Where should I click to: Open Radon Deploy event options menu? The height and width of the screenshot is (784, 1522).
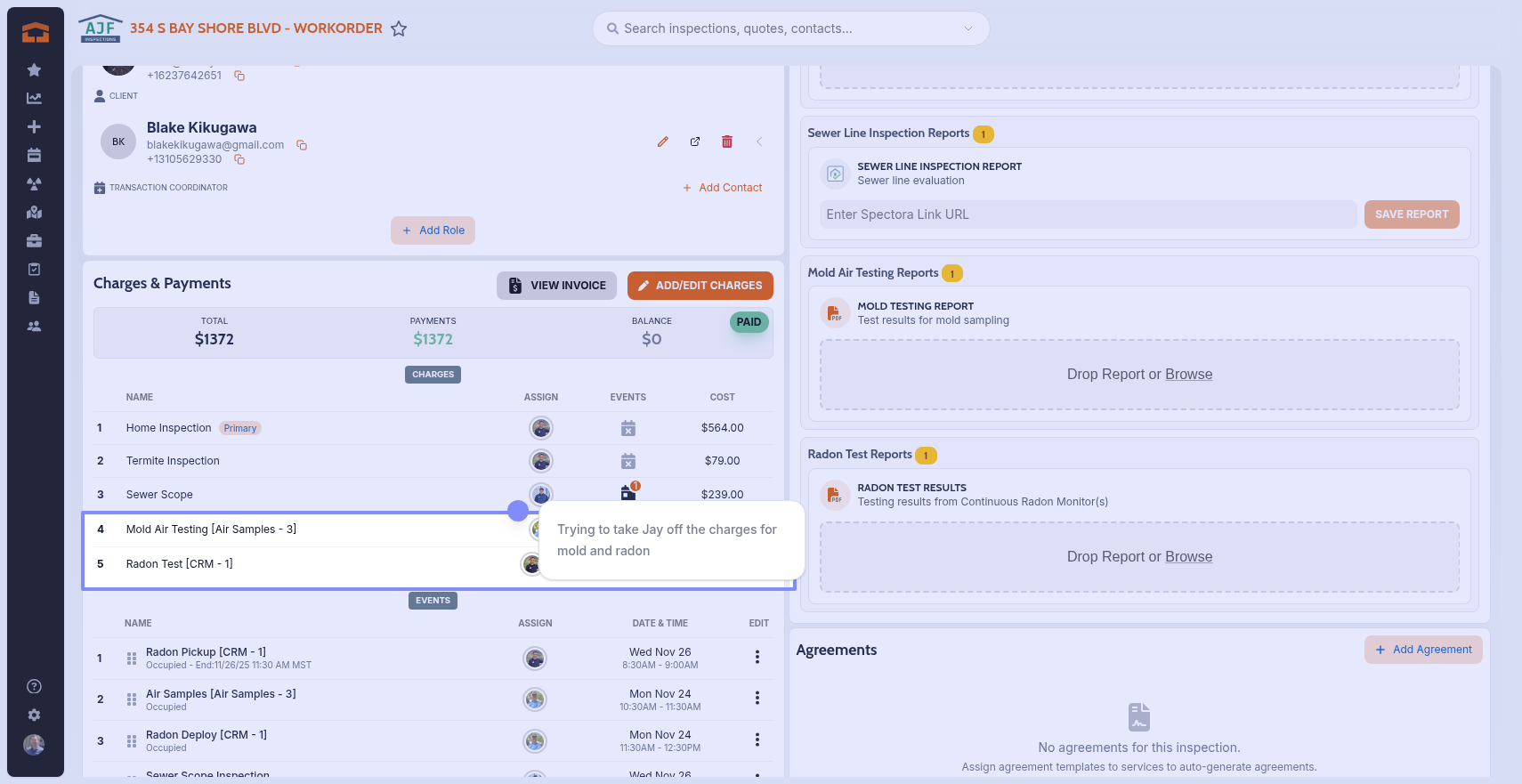coord(757,740)
